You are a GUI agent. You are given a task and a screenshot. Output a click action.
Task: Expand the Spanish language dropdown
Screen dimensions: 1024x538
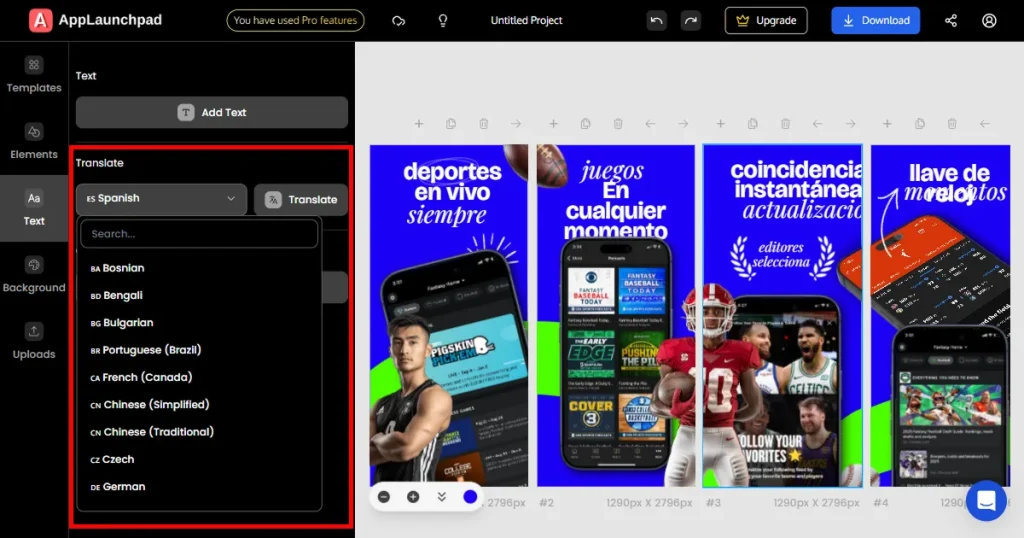[161, 199]
